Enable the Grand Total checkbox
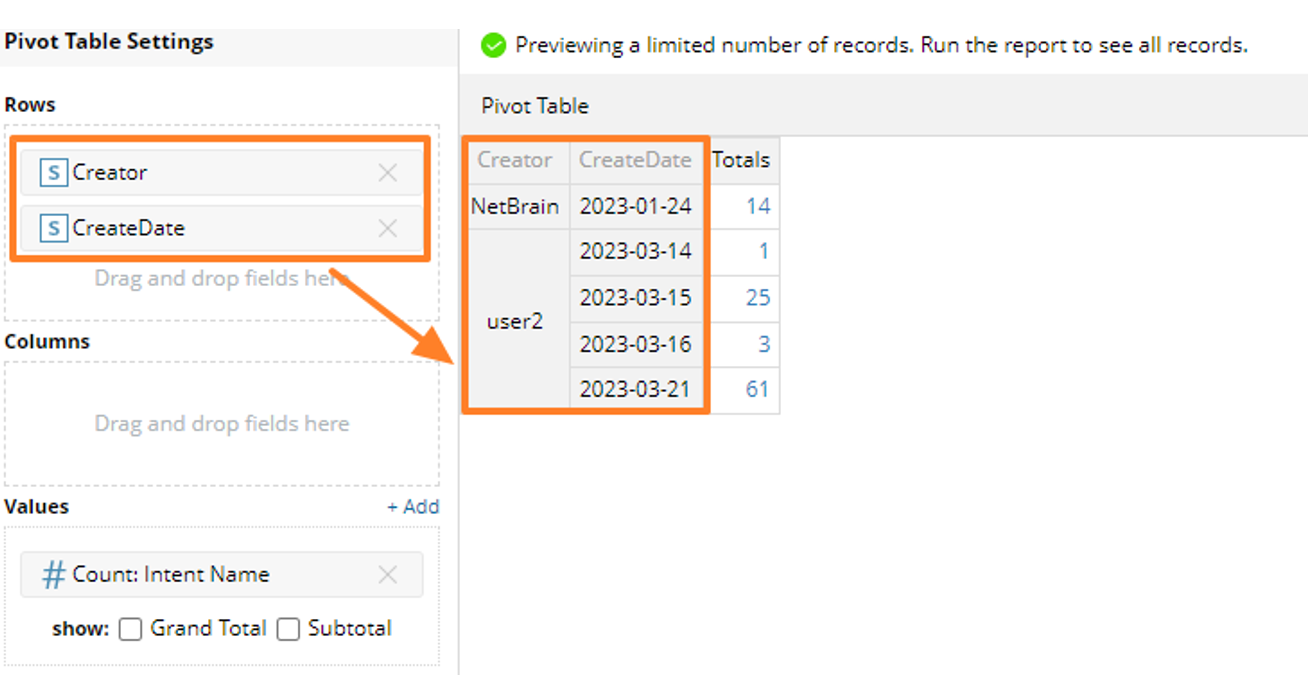This screenshot has width=1308, height=682. coord(130,629)
